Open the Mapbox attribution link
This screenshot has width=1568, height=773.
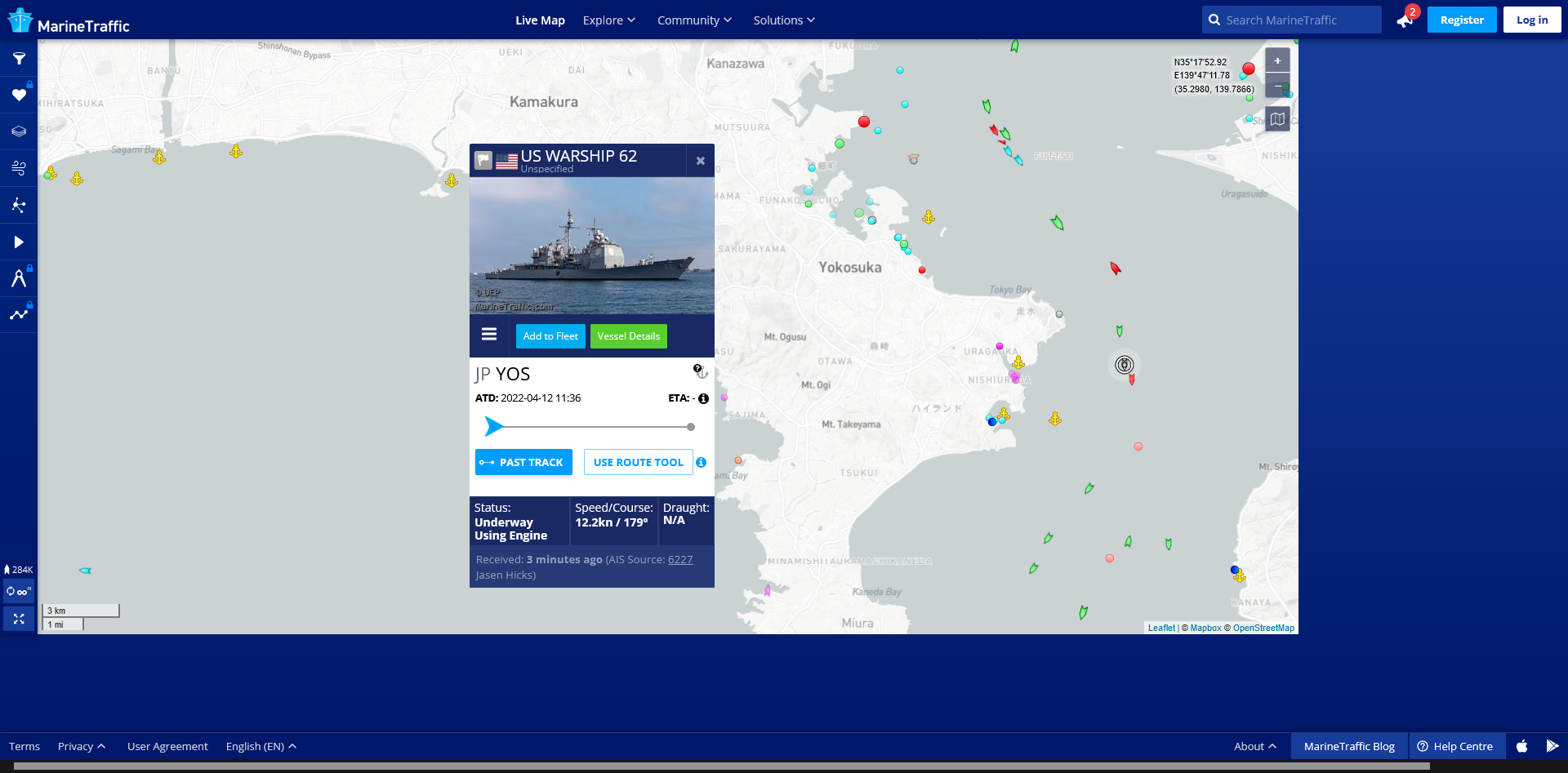1205,628
